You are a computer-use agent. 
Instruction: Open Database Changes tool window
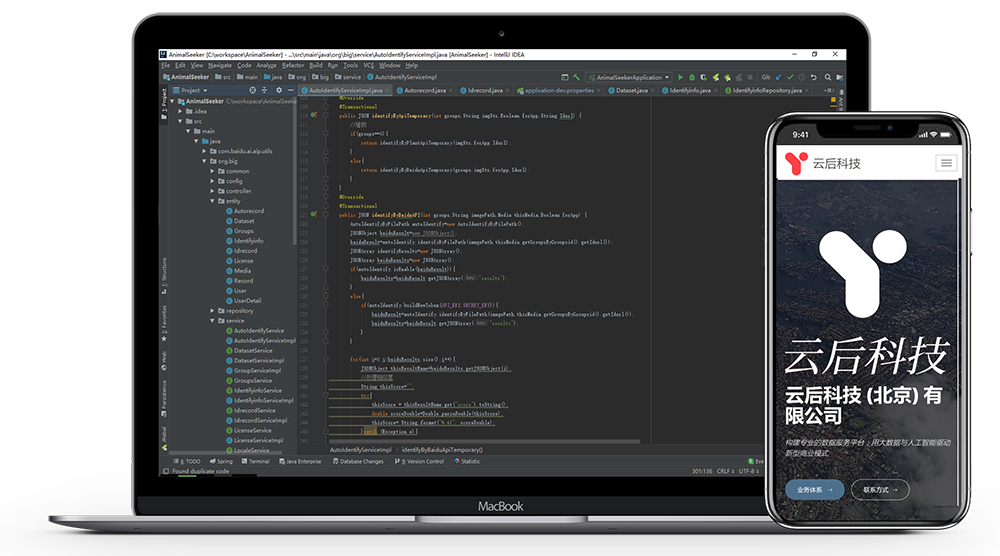click(x=358, y=461)
